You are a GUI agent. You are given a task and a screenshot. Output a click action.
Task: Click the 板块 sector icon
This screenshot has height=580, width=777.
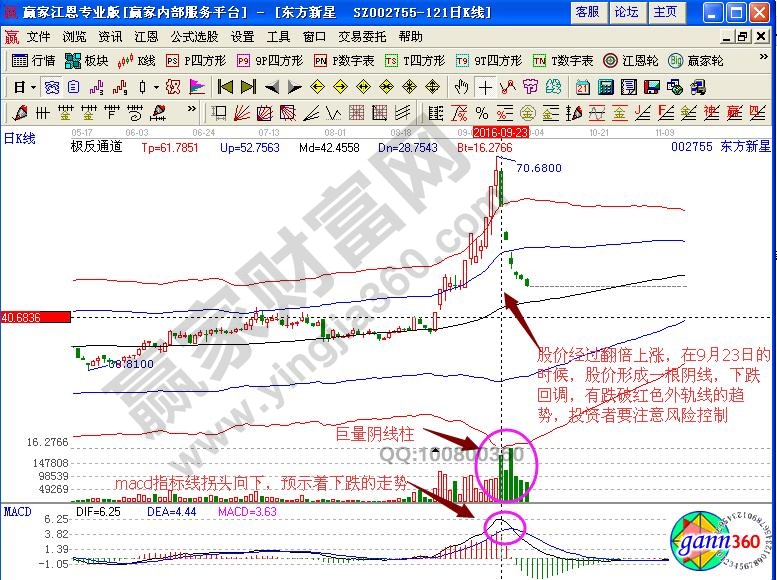[86, 60]
